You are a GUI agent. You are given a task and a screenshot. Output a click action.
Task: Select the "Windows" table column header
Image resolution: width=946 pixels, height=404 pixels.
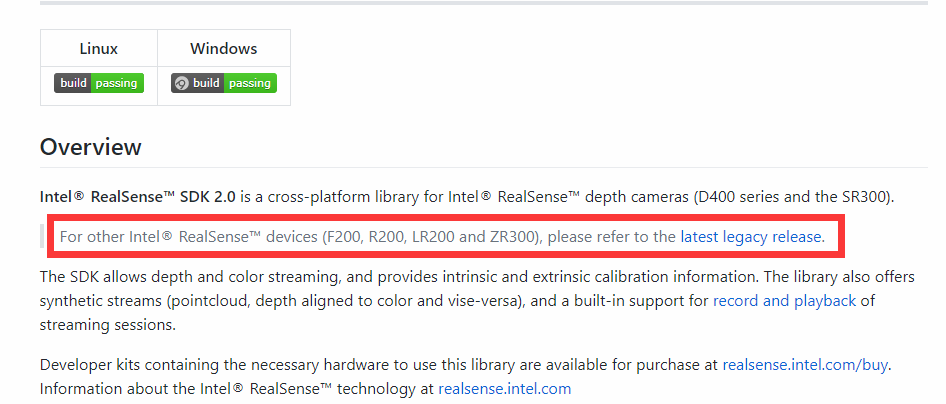(x=223, y=48)
